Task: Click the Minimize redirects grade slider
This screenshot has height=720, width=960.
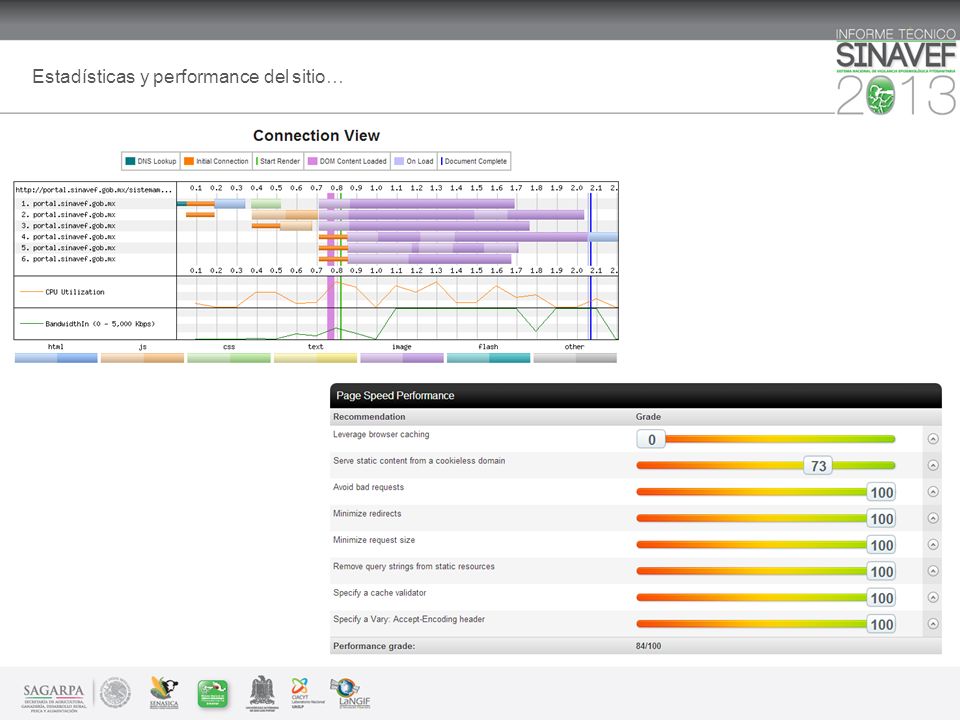Action: 766,518
